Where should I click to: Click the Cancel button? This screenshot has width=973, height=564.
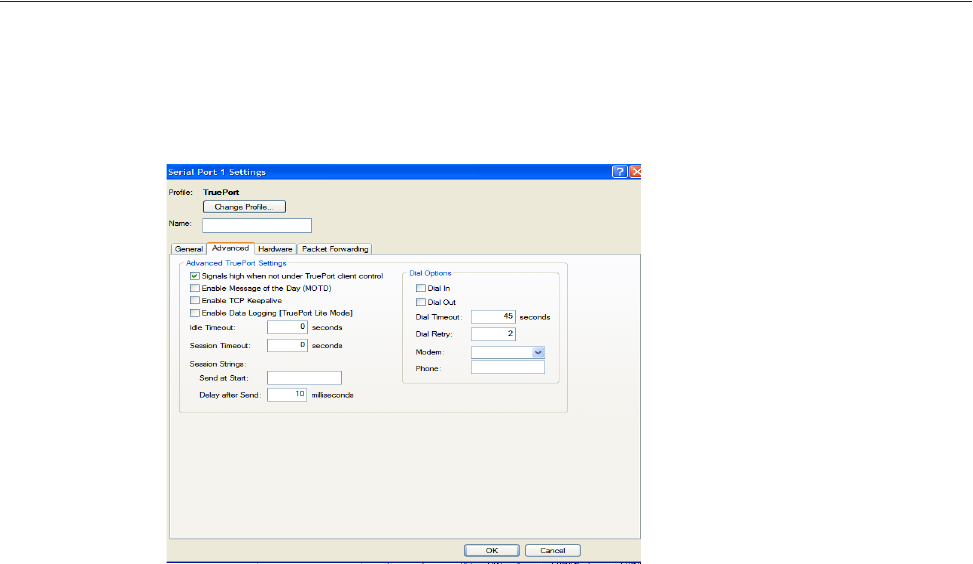[x=552, y=550]
